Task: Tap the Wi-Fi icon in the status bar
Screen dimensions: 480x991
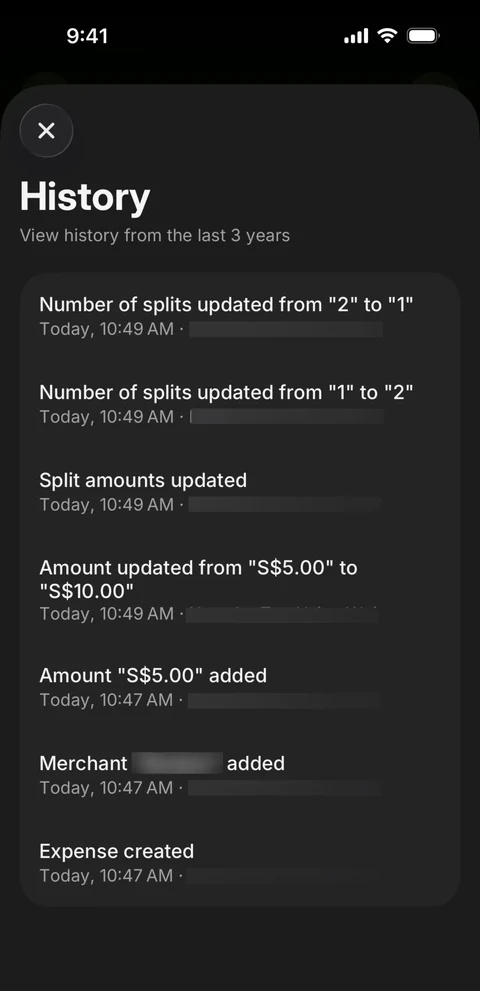Action: [386, 36]
